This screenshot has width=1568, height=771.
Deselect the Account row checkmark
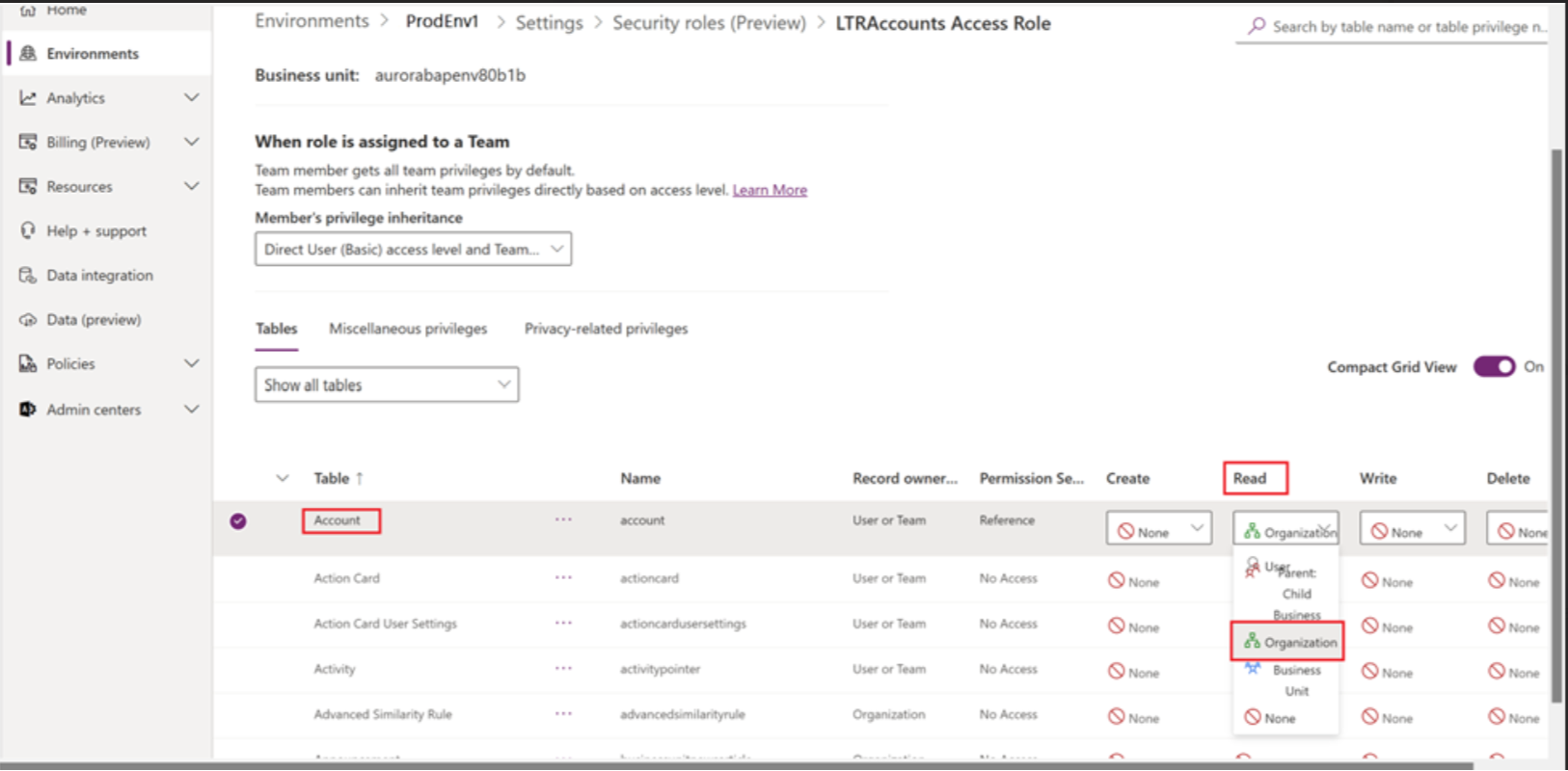click(238, 521)
